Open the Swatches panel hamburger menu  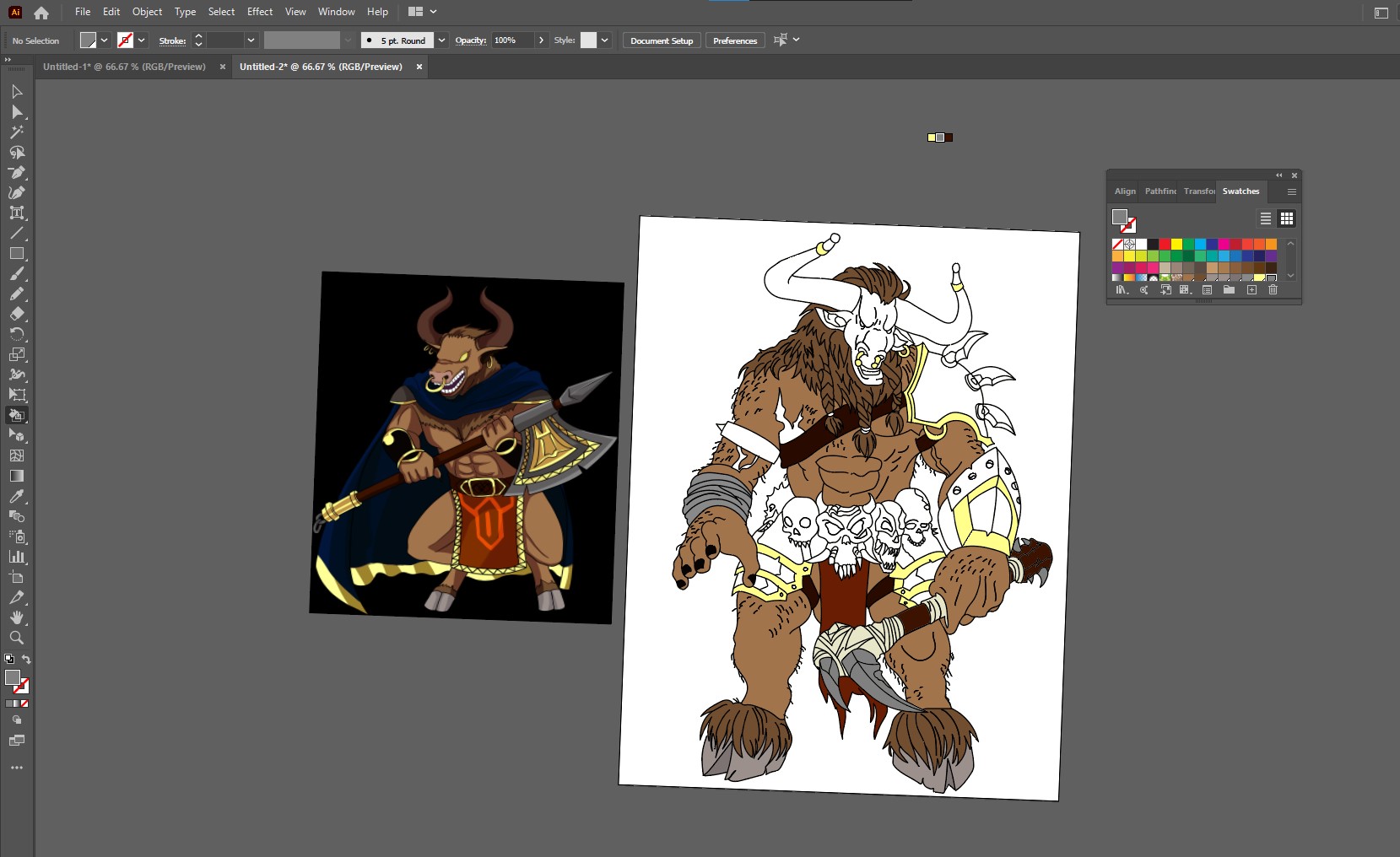coord(1291,191)
